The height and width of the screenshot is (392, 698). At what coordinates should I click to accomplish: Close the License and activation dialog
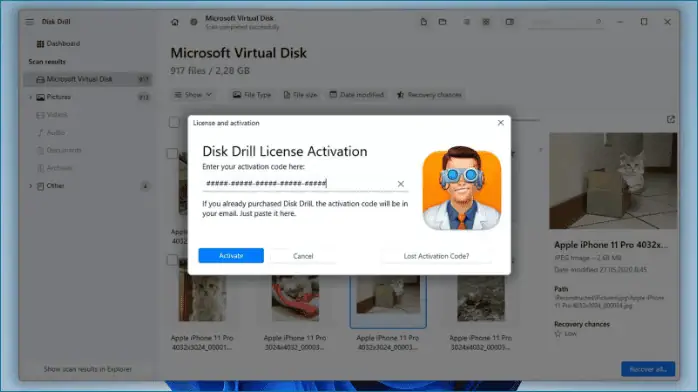[500, 123]
